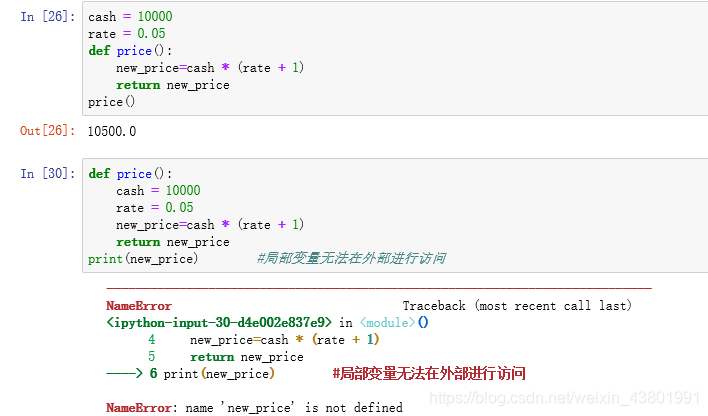Click the line 'rate = 0.05' in cell 26

pyautogui.click(x=126, y=34)
